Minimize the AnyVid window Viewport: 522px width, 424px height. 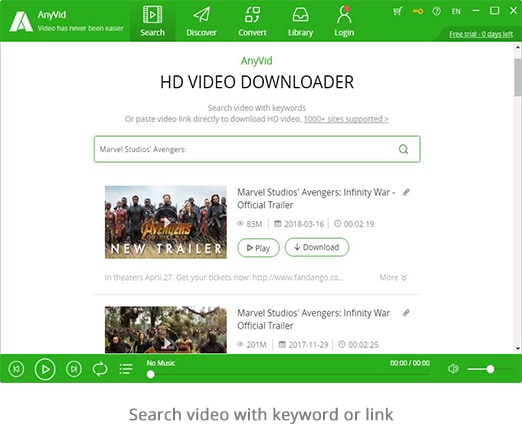pyautogui.click(x=476, y=11)
